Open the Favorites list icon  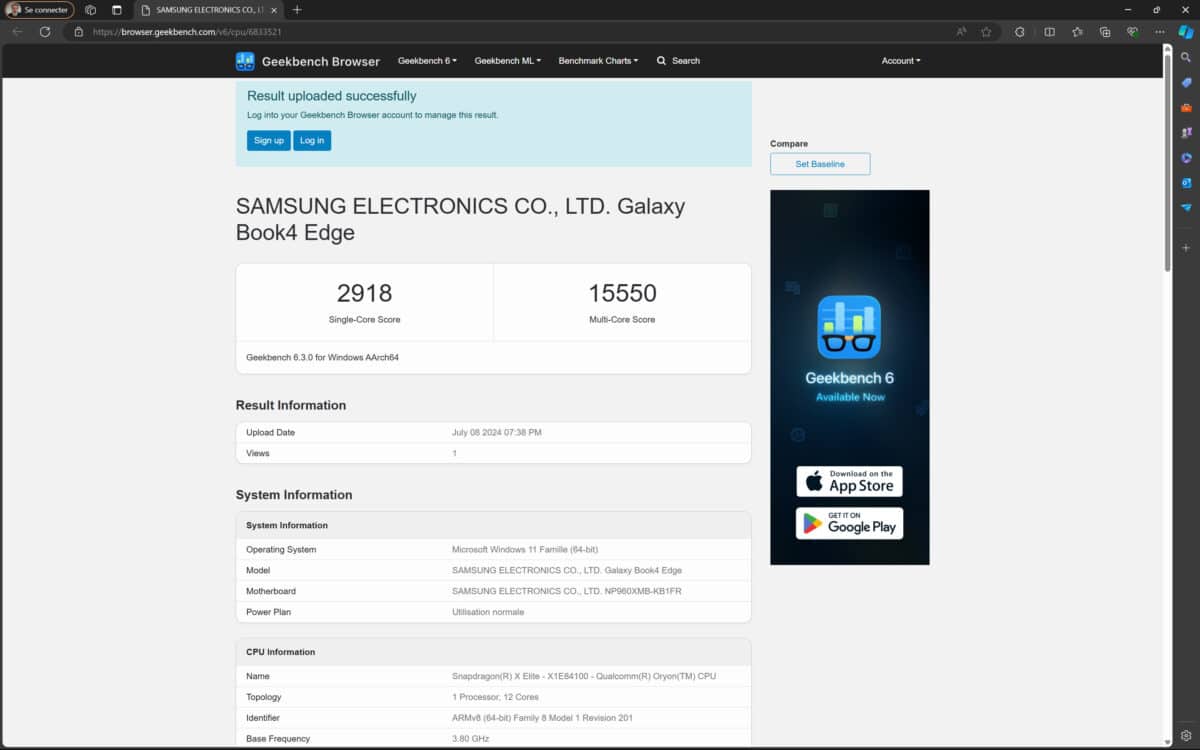tap(1077, 31)
